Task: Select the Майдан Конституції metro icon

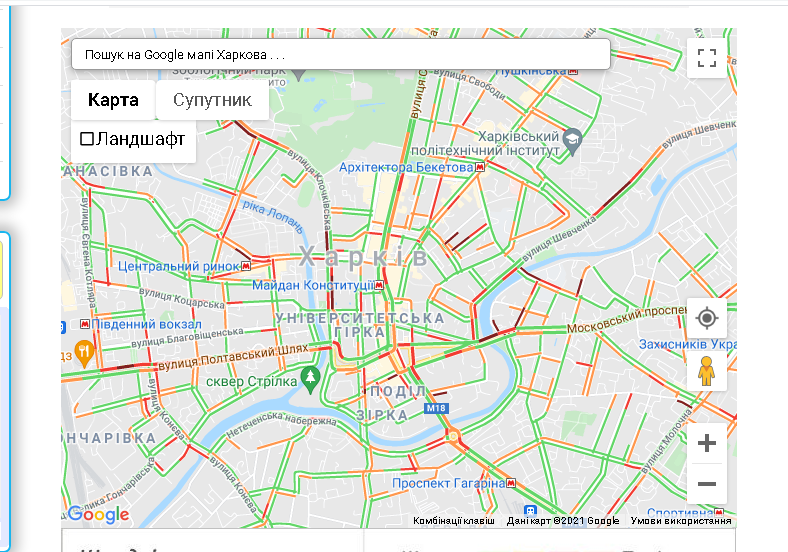Action: (379, 286)
